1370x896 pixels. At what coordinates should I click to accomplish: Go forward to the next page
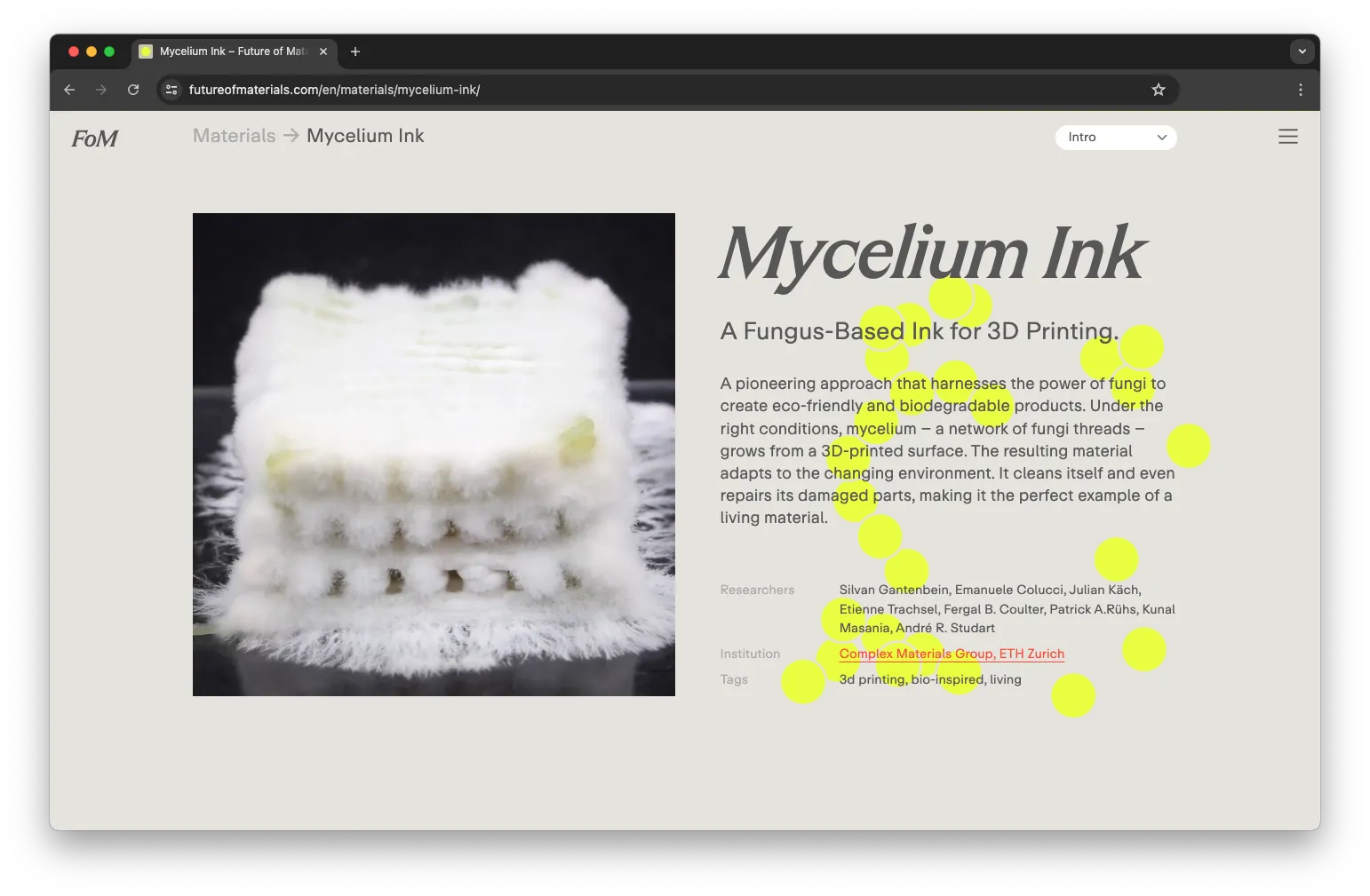101,90
